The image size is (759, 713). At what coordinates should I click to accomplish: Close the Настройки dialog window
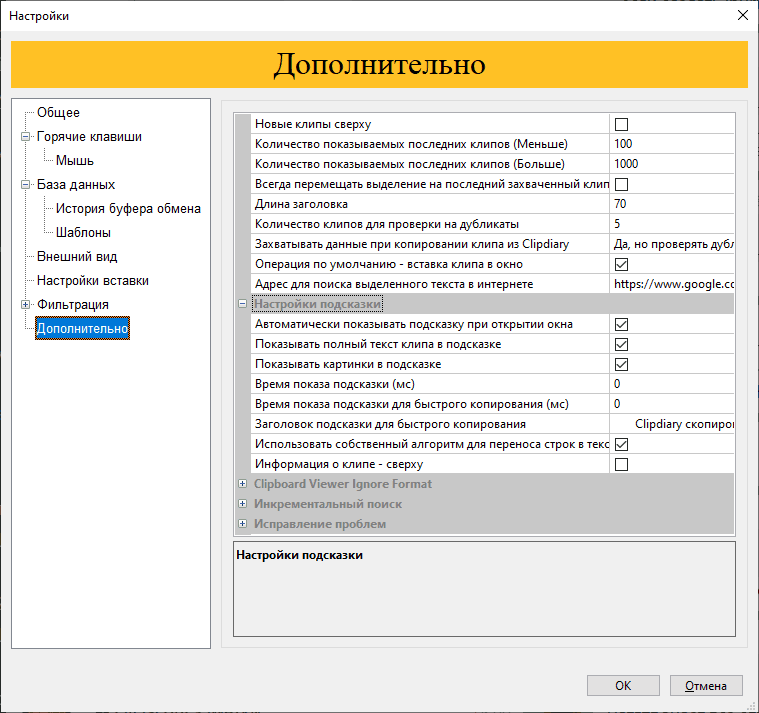point(742,16)
